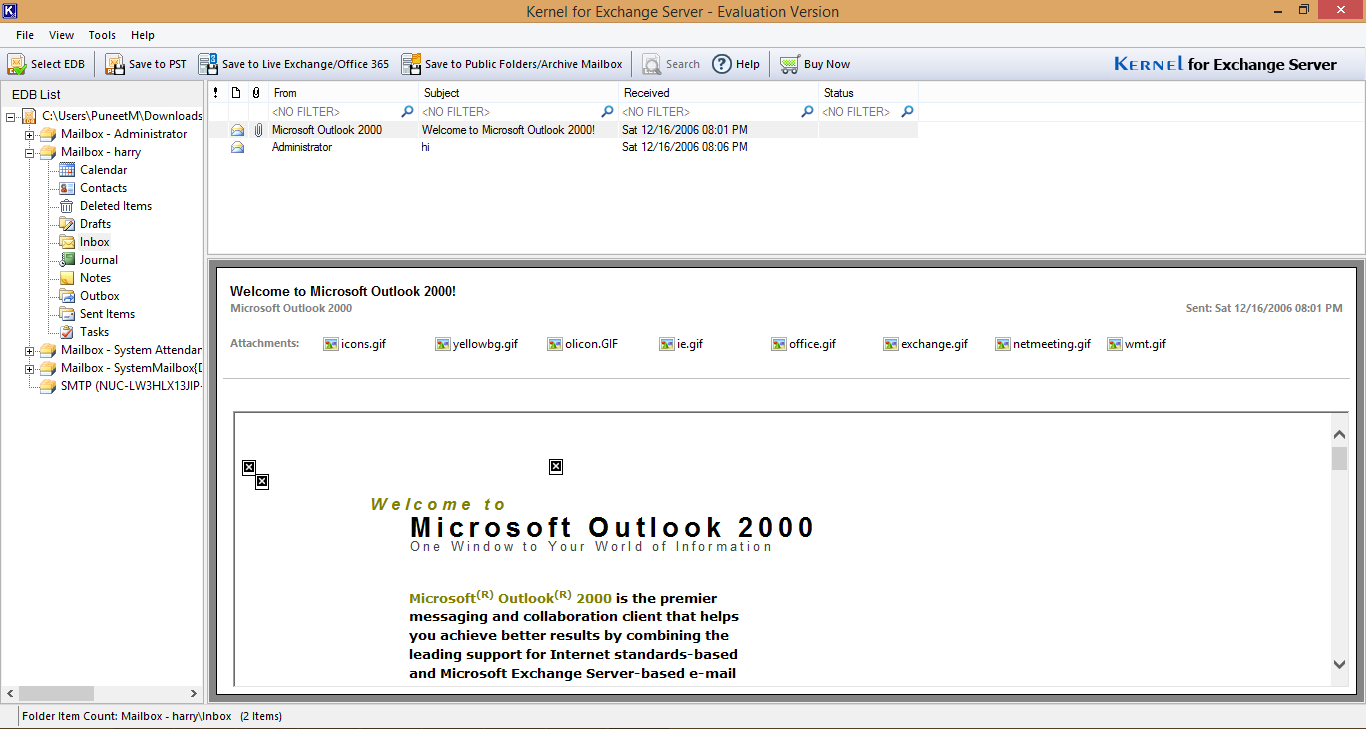Select the 'hi' email from Administrator
Screen dimensions: 1366x729
click(x=563, y=147)
